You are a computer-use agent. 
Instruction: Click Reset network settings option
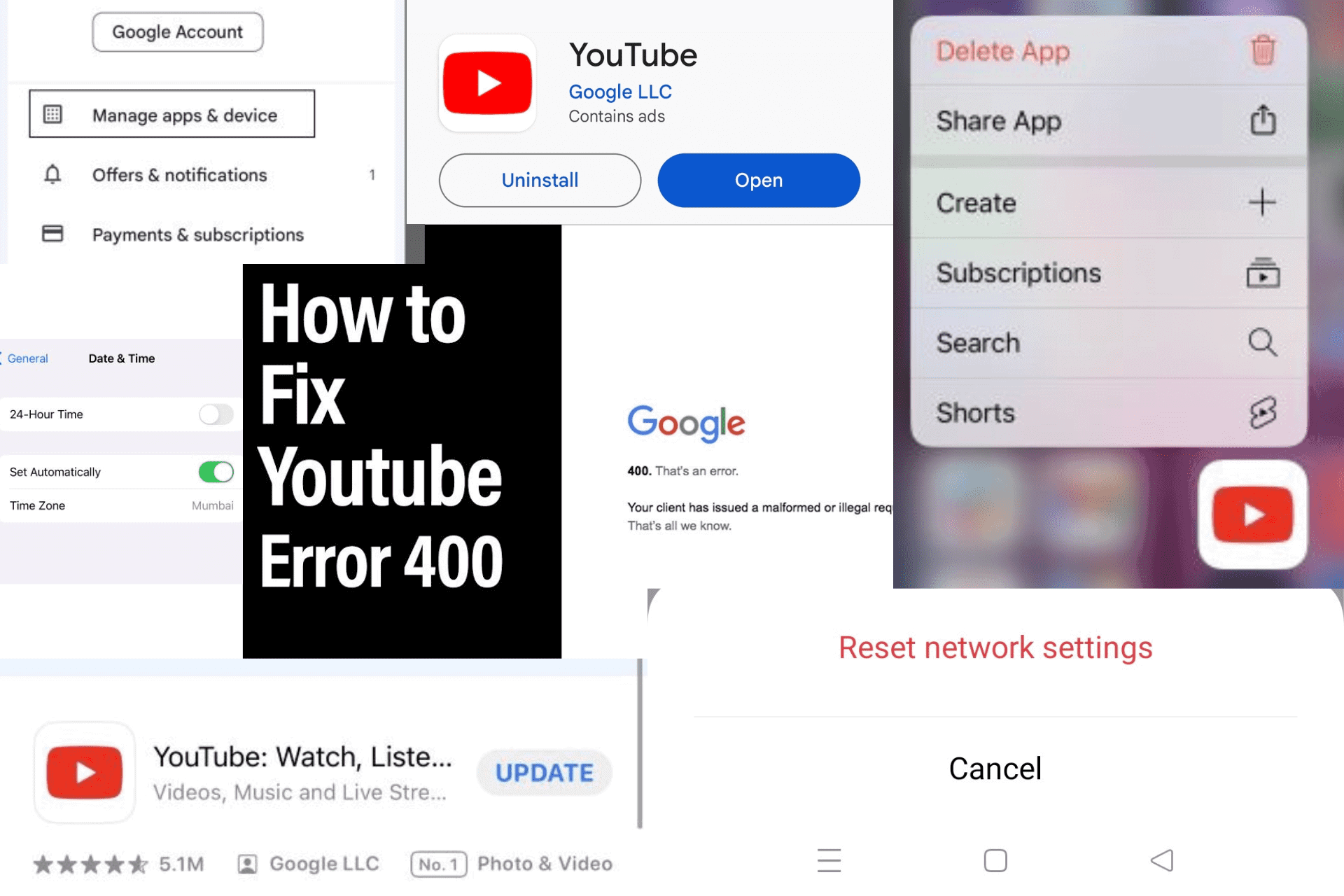[x=994, y=648]
